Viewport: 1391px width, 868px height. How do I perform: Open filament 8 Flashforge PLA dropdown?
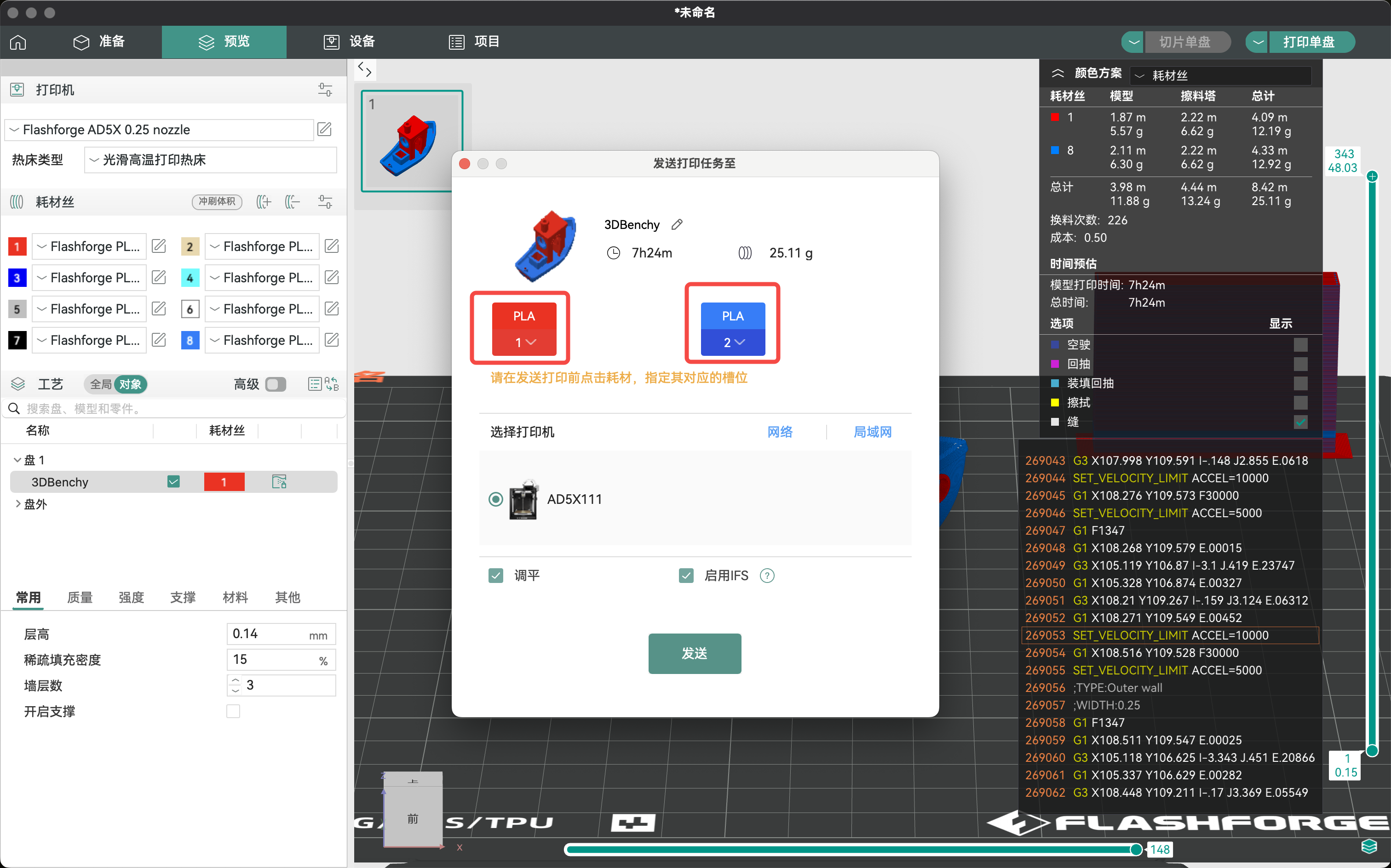pyautogui.click(x=262, y=340)
